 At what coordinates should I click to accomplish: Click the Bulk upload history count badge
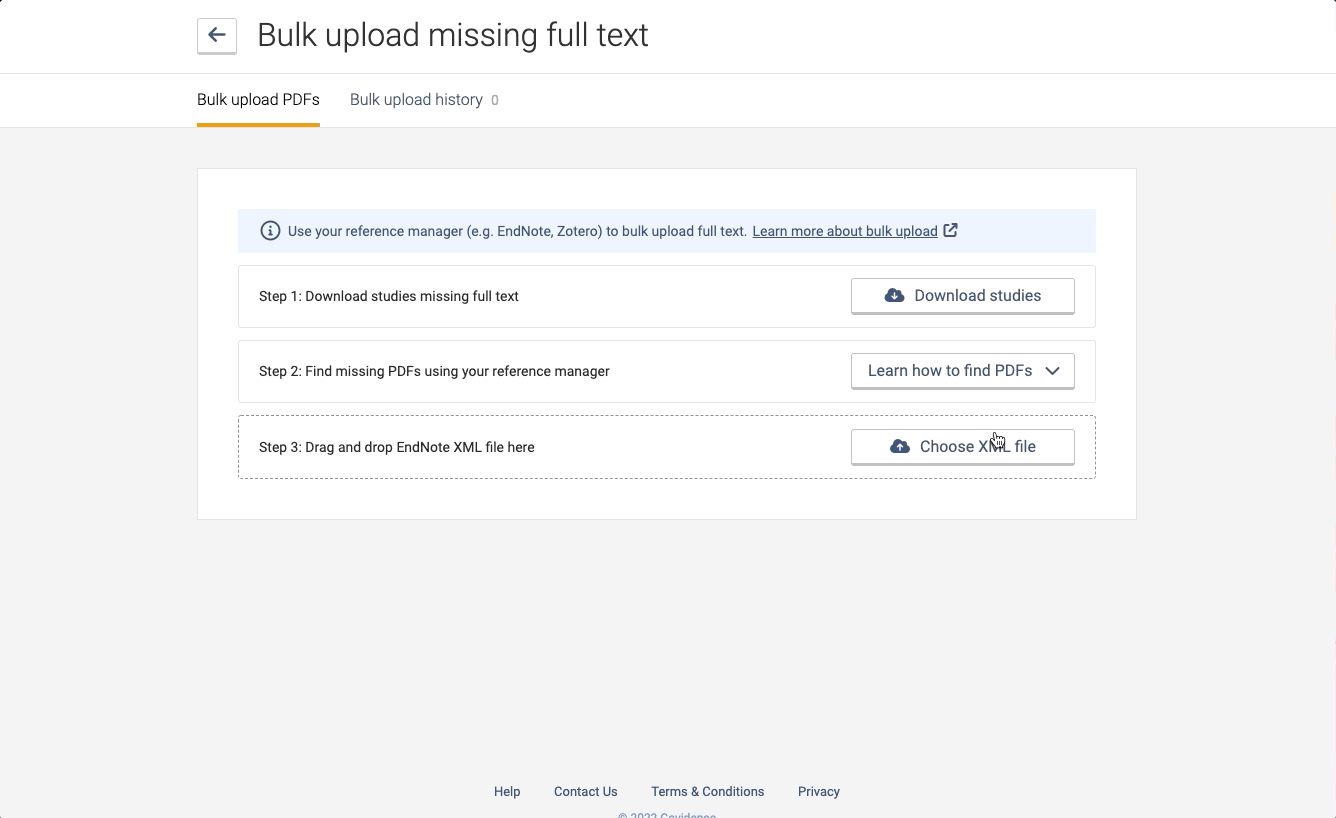point(494,101)
